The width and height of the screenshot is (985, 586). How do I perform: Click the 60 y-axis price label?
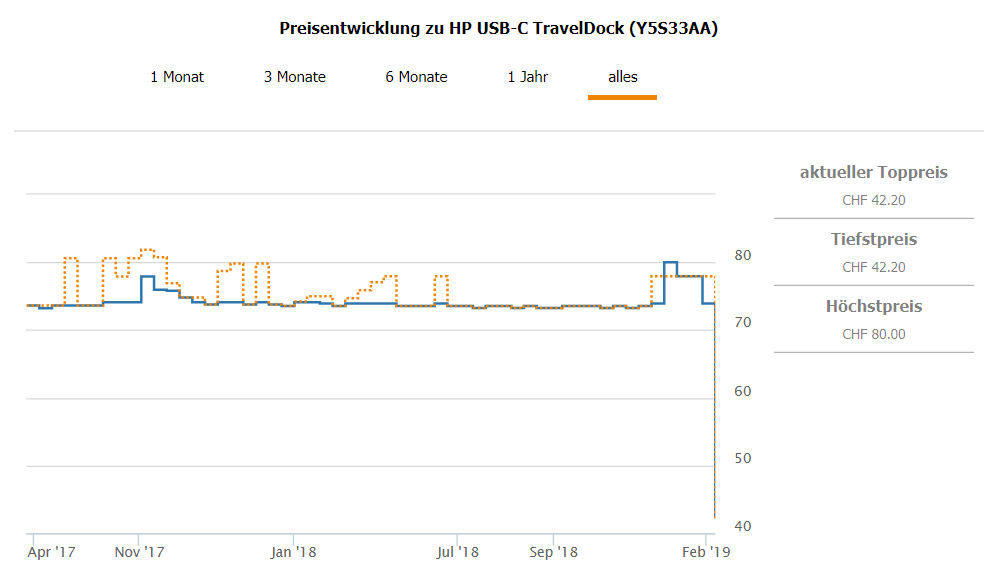(x=744, y=392)
